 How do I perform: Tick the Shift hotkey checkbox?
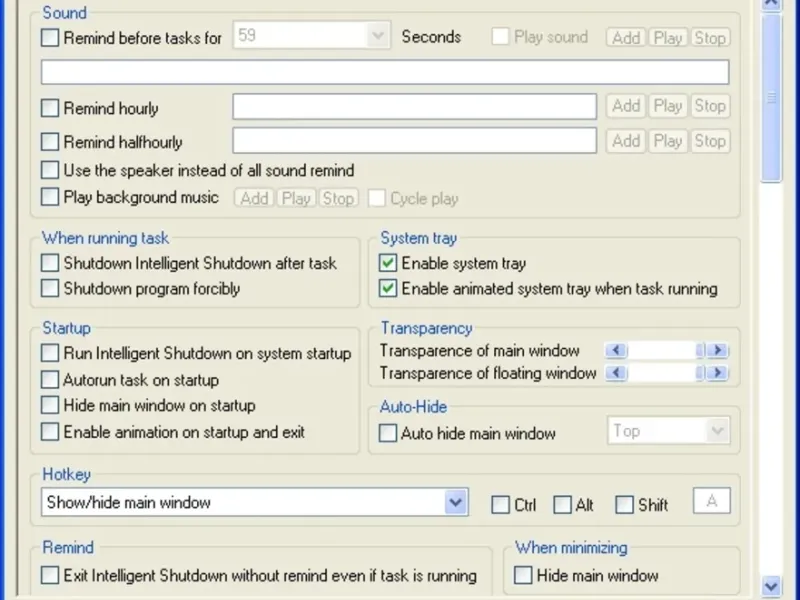click(x=624, y=505)
